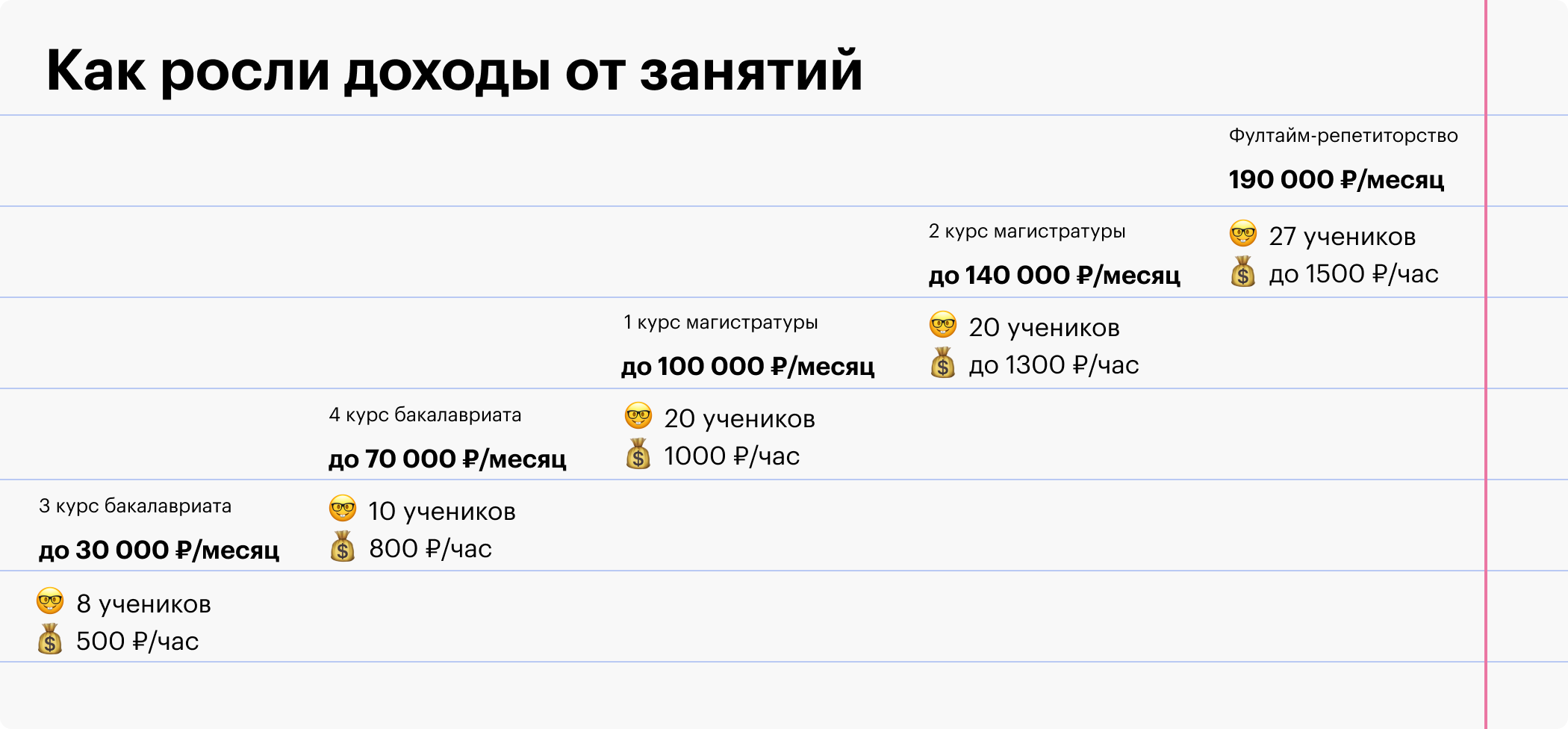Click the 1 курс магистратуры label

click(721, 323)
